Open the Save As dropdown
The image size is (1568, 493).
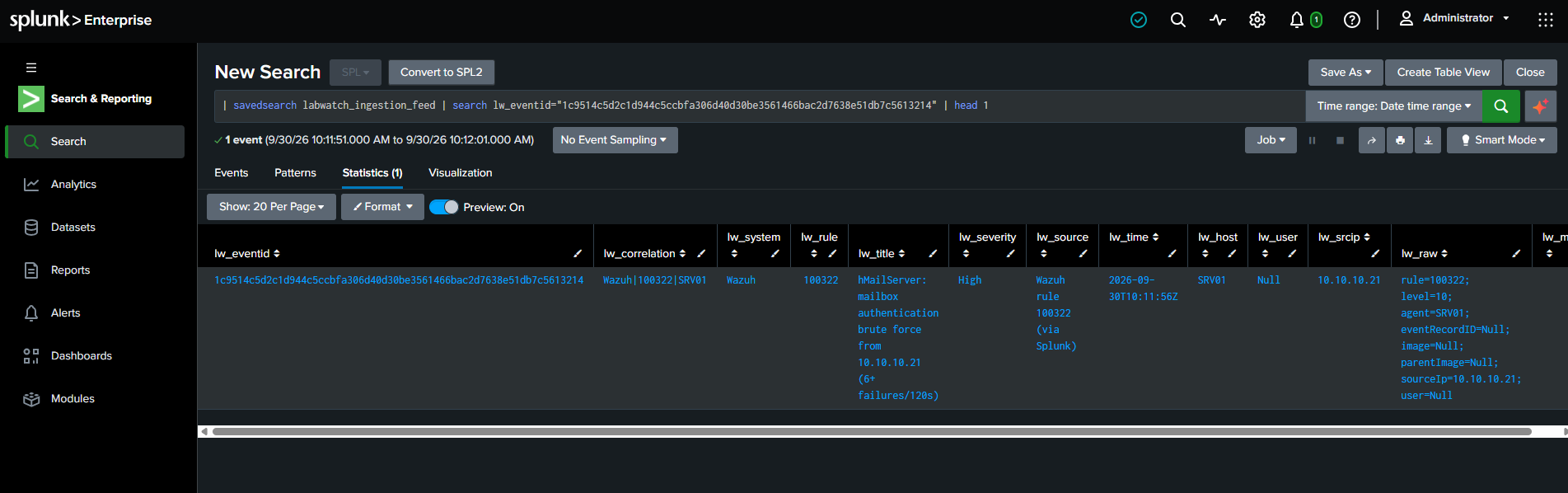click(1346, 73)
